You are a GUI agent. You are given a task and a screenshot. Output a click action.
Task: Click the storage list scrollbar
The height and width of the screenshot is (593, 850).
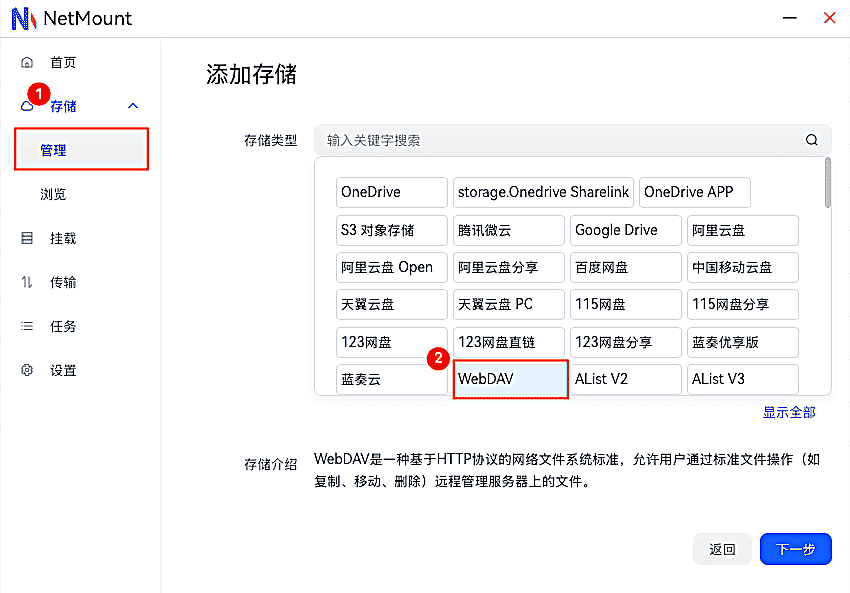(827, 183)
